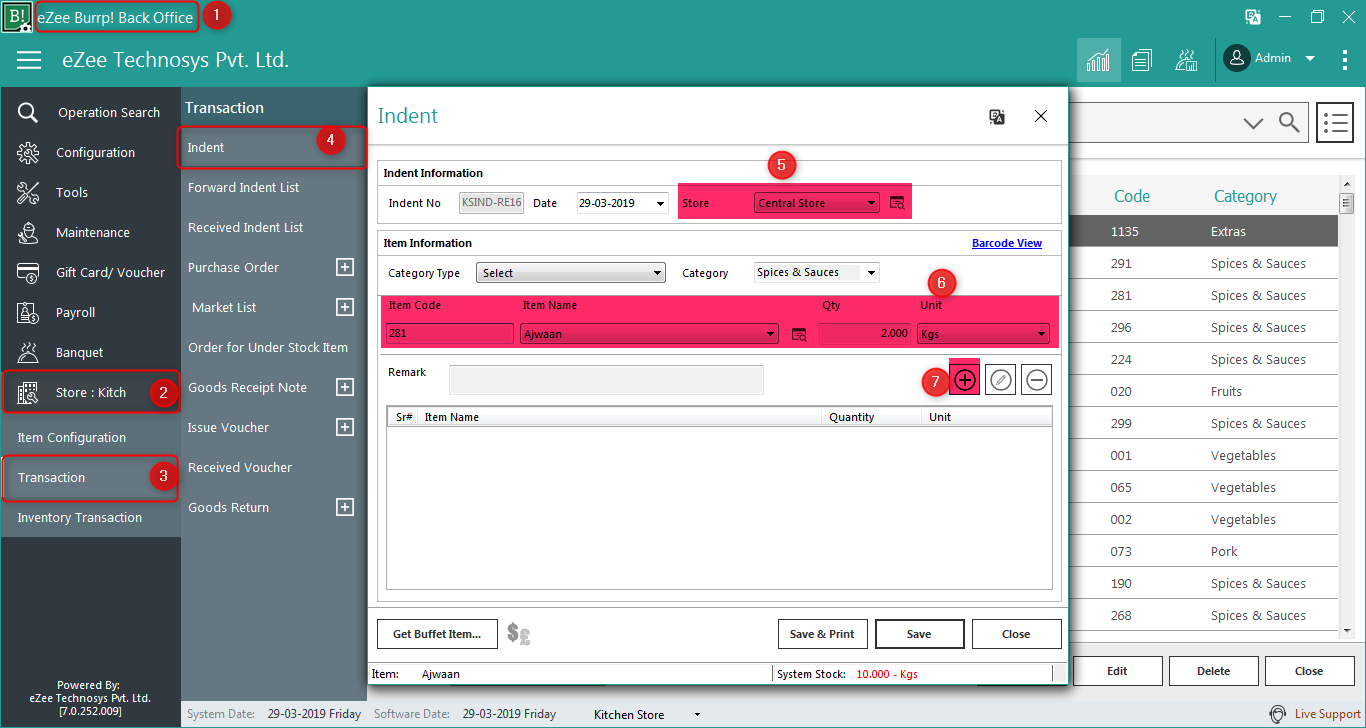This screenshot has width=1366, height=728.
Task: Click the Item Code field 281
Action: (x=450, y=334)
